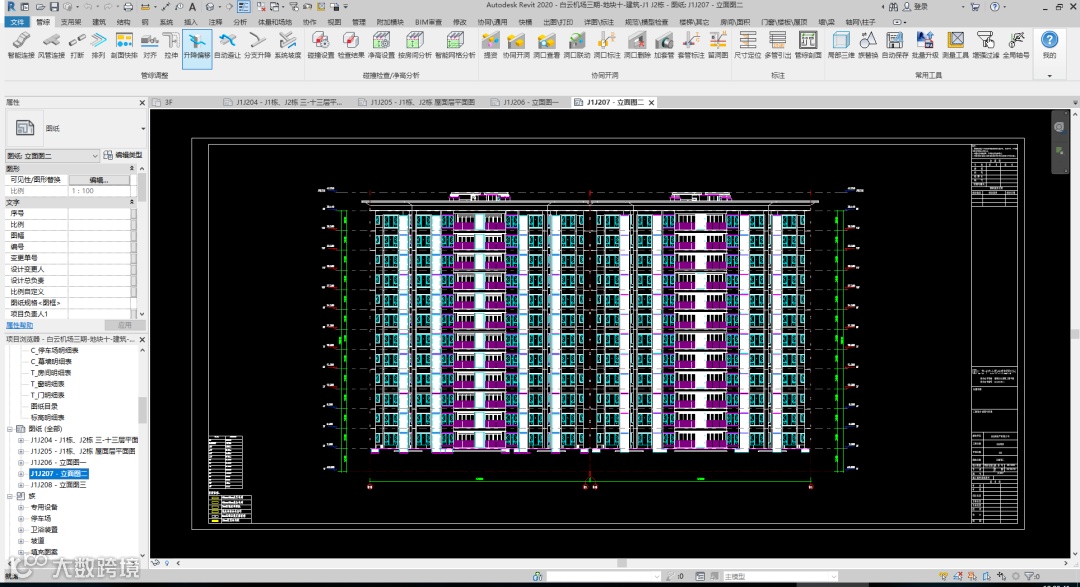This screenshot has width=1080, height=587.
Task: Switch to the 视图 ribbon tab
Action: point(334,22)
